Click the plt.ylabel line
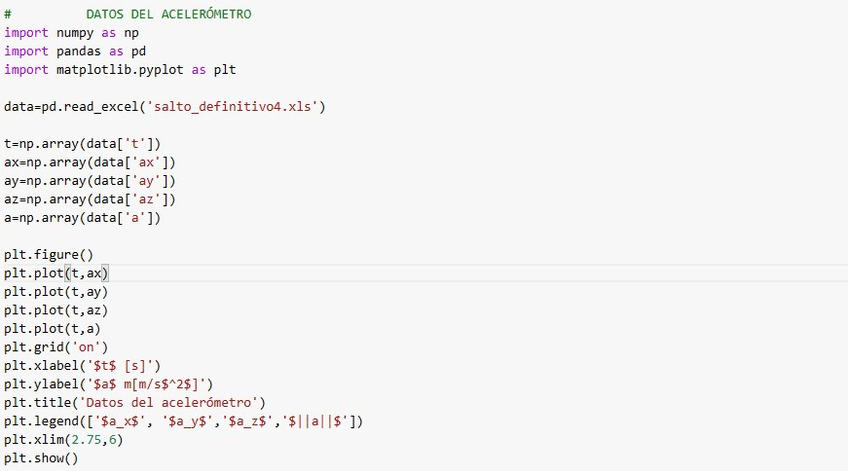Screen dimensions: 848x471 pyautogui.click(x=108, y=384)
